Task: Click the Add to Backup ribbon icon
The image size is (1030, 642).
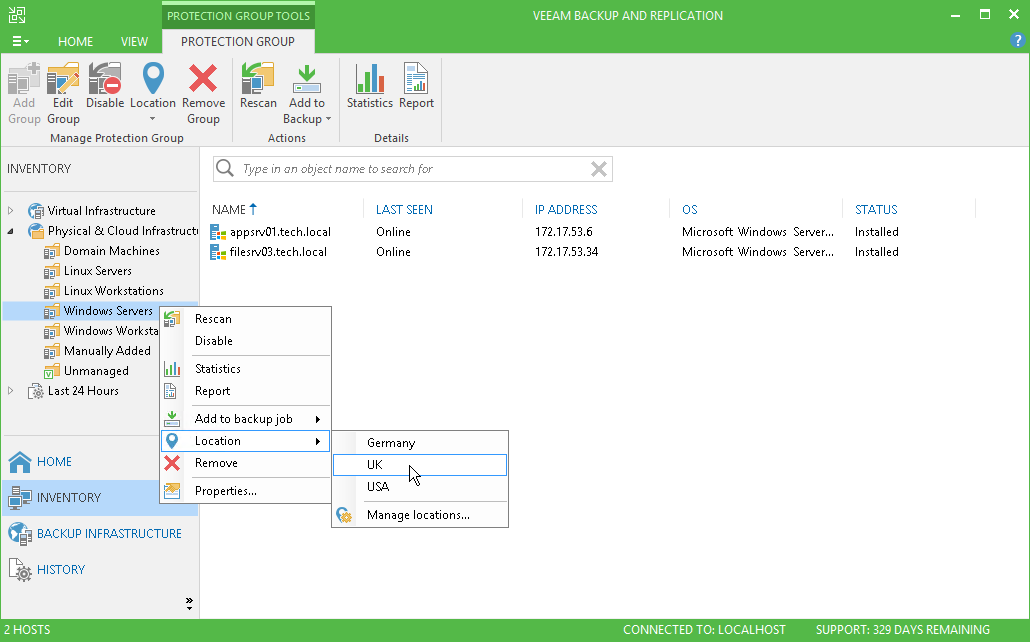Action: (307, 79)
